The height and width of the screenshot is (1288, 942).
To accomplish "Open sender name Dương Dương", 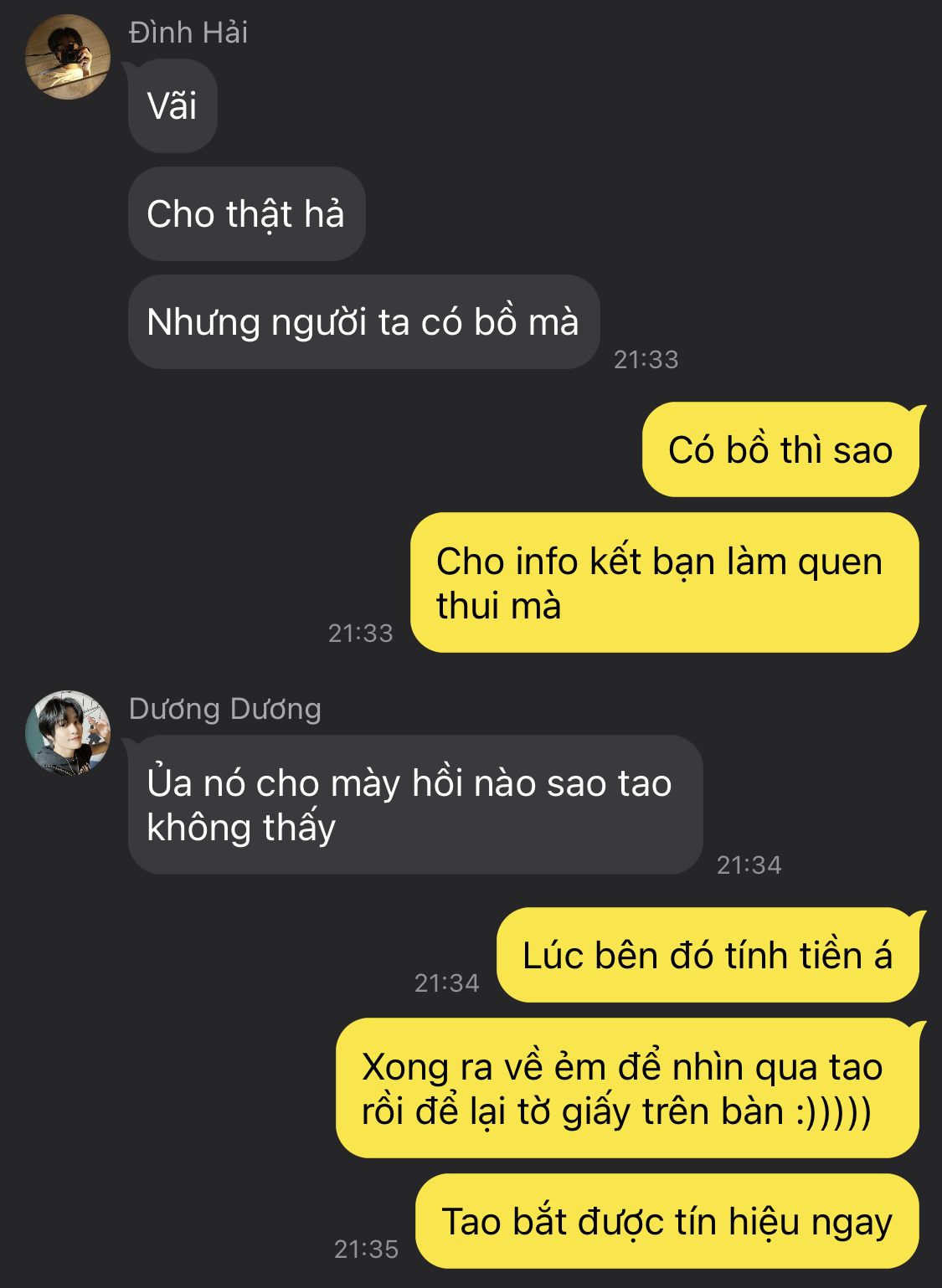I will pos(225,709).
